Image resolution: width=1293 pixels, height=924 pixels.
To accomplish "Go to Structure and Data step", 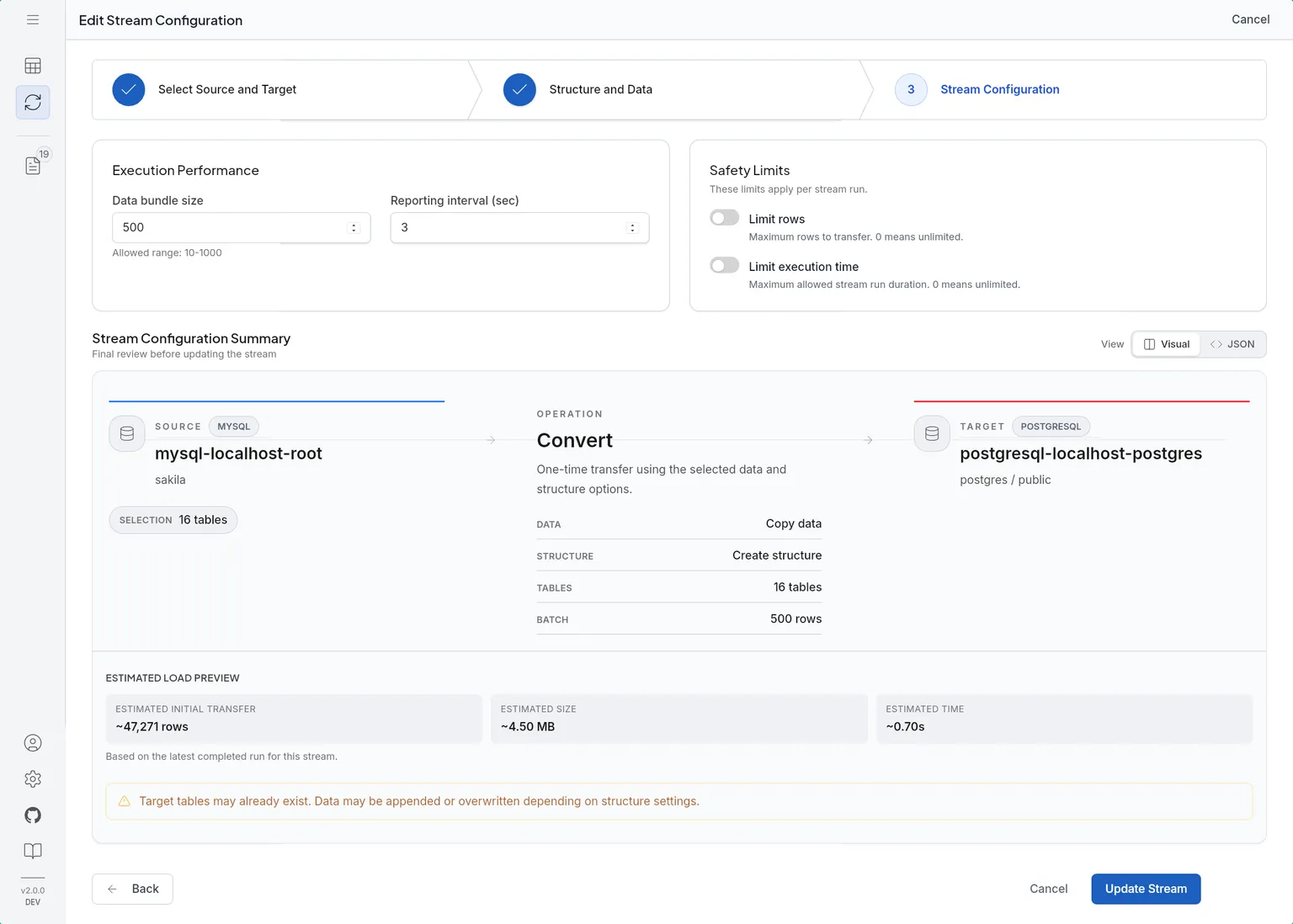I will coord(599,89).
